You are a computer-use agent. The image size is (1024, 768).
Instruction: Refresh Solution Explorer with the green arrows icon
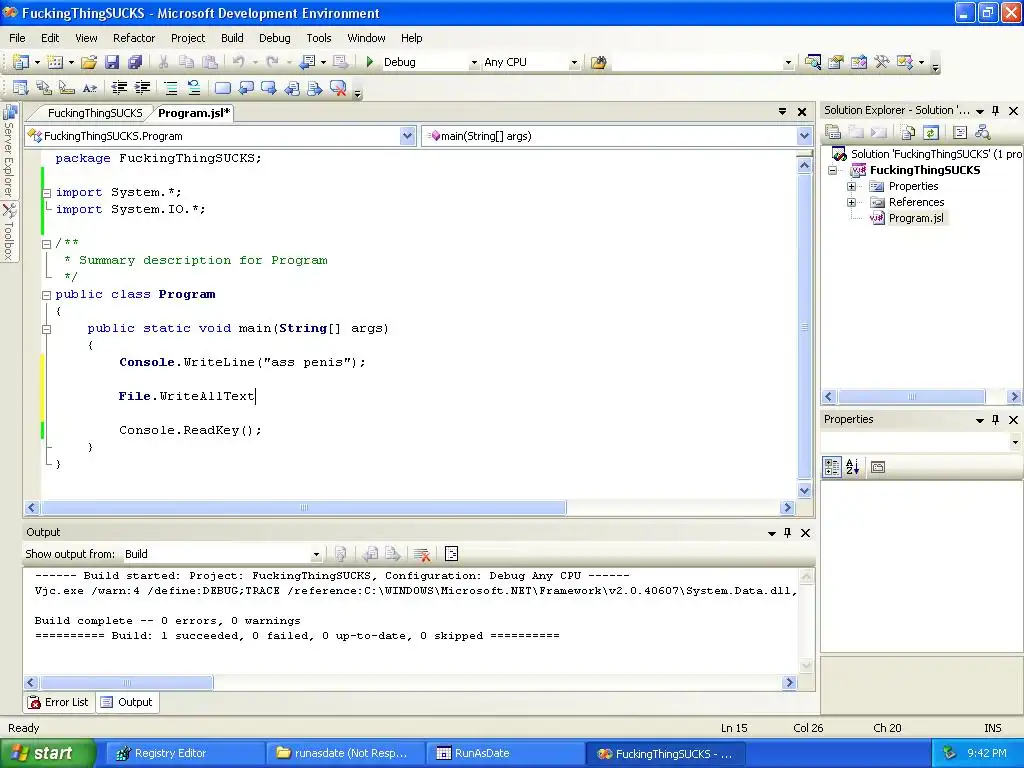tap(931, 133)
